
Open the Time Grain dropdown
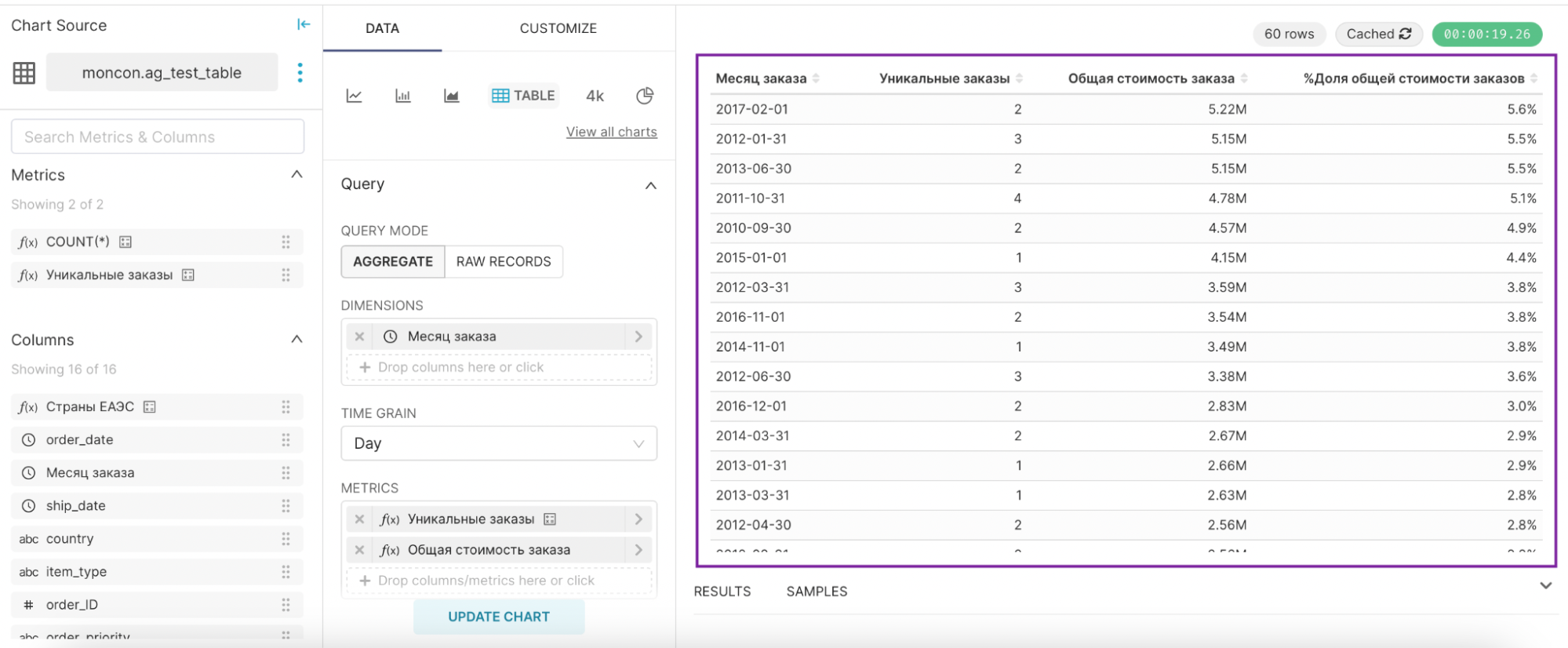point(499,443)
